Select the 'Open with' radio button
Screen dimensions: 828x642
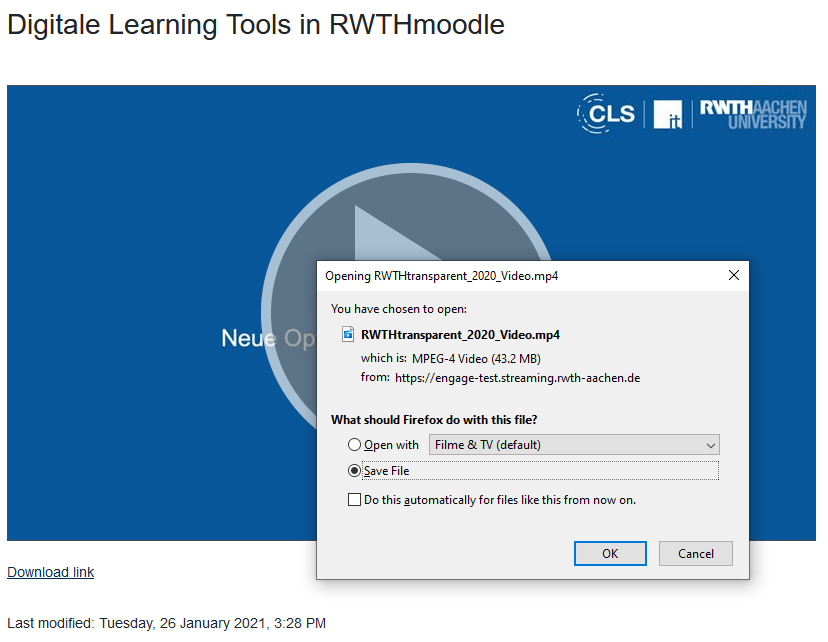(354, 445)
